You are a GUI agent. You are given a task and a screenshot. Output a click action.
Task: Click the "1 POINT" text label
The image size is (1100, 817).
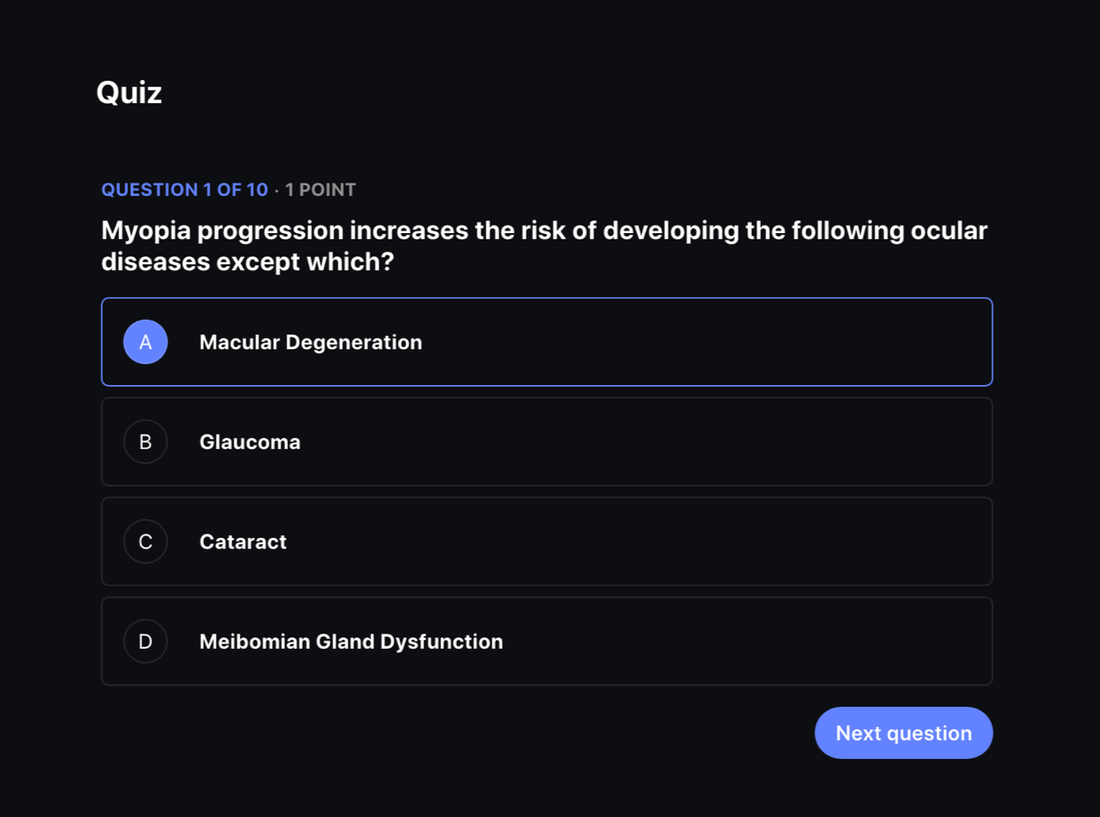click(x=320, y=189)
